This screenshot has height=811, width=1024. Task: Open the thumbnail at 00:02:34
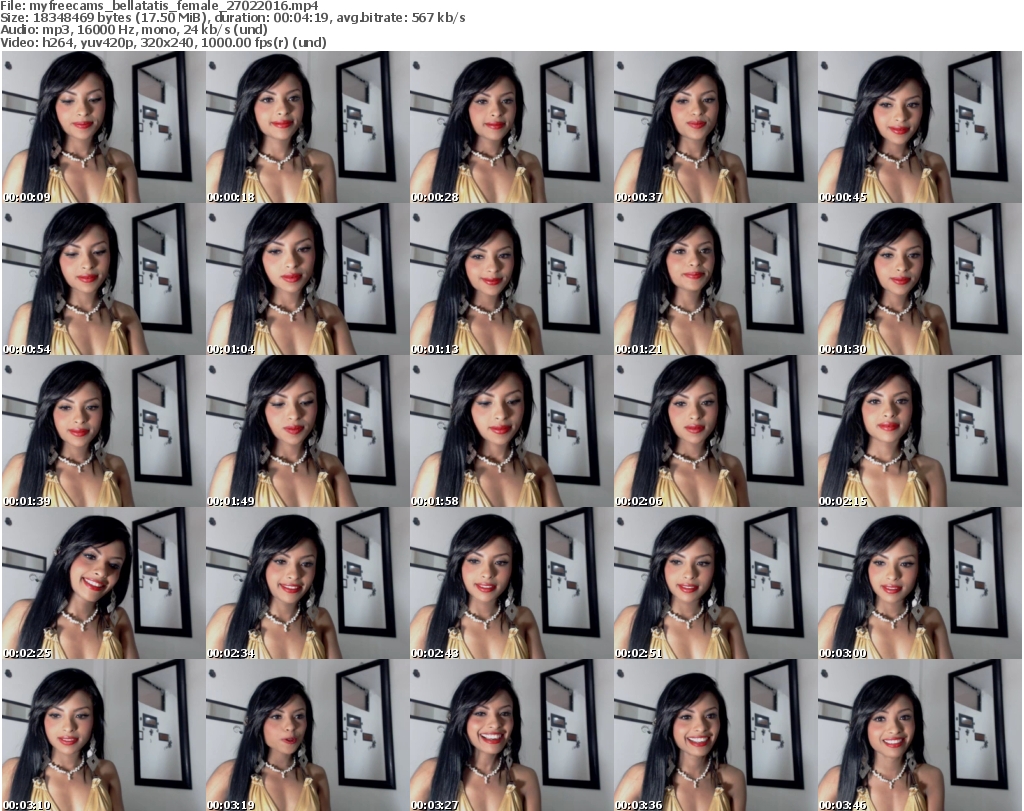308,583
